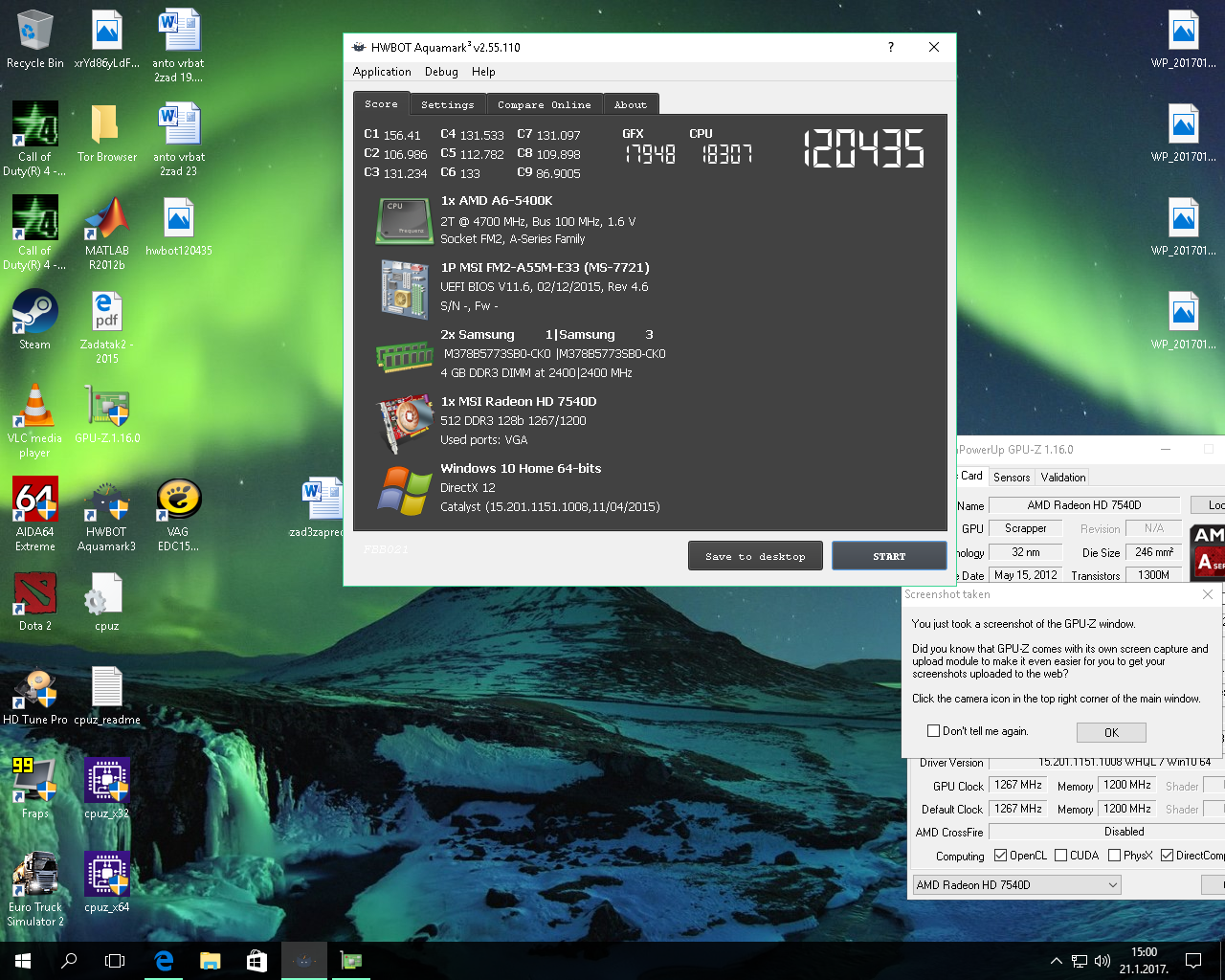Image resolution: width=1225 pixels, height=980 pixels.
Task: Launch AIDA64 Extreme shortcut
Action: (x=35, y=515)
